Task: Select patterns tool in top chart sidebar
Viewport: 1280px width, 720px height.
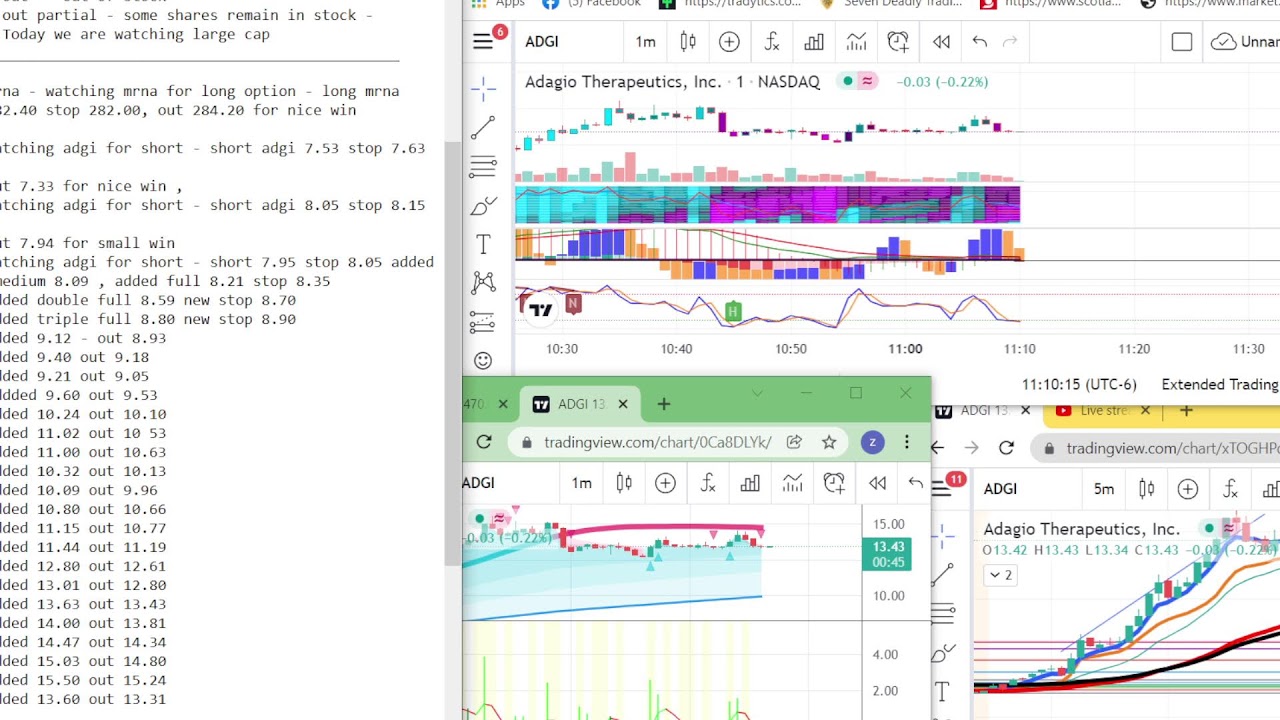Action: tap(483, 283)
